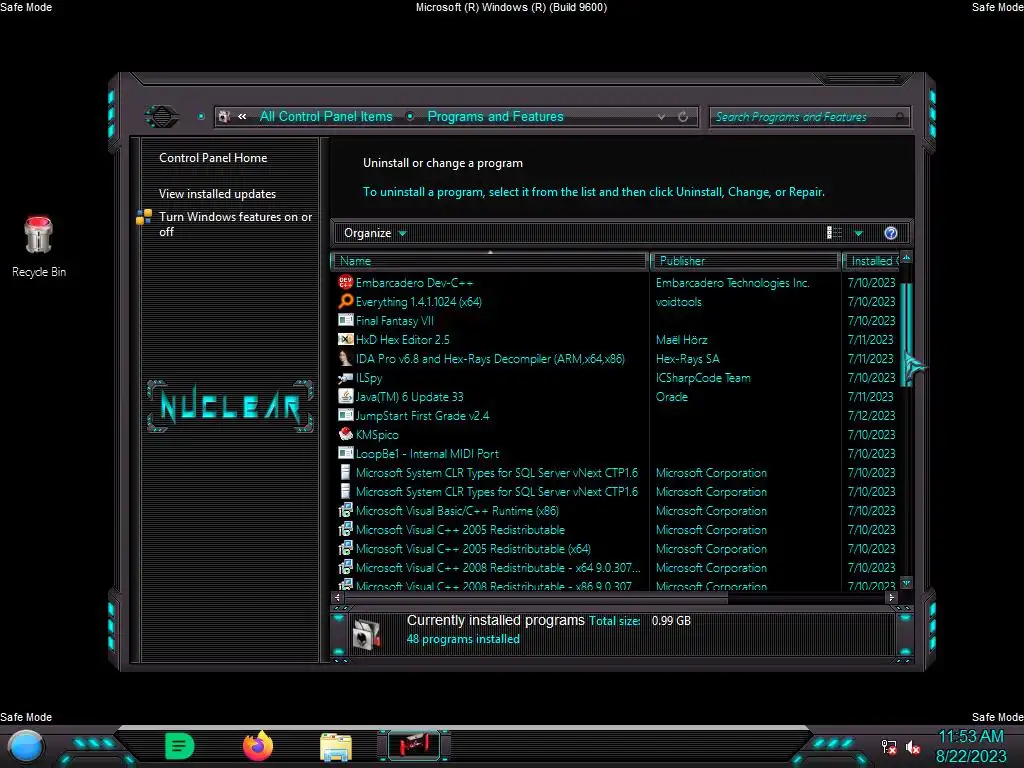1024x768 pixels.
Task: Click the LoopBe1 Internal MIDI Port icon
Action: point(345,453)
